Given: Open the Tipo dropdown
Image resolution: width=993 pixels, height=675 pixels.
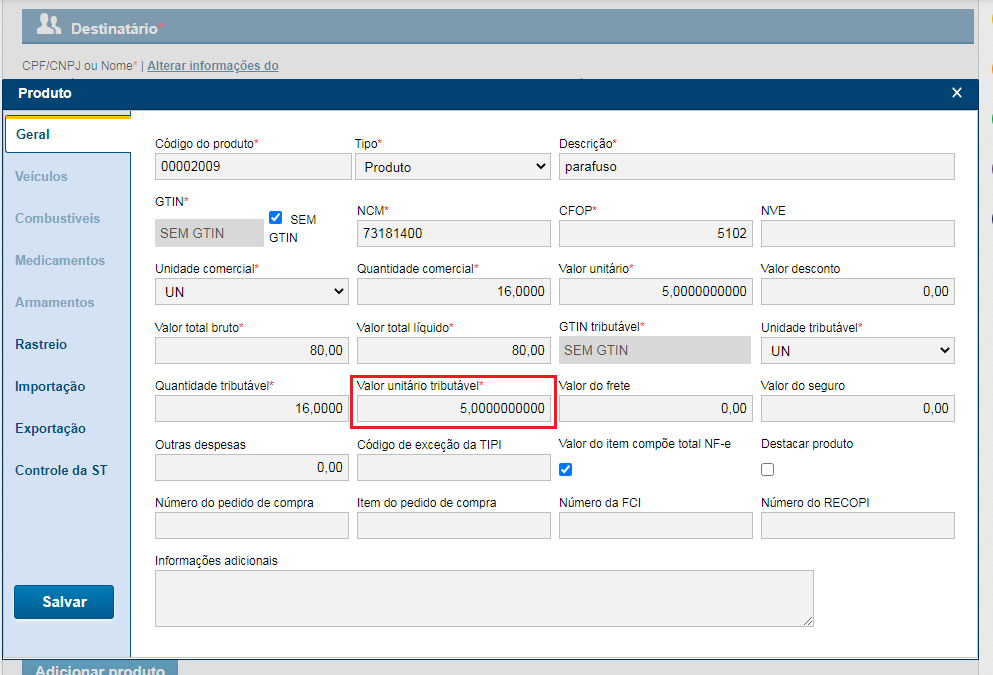Looking at the screenshot, I should [x=452, y=167].
